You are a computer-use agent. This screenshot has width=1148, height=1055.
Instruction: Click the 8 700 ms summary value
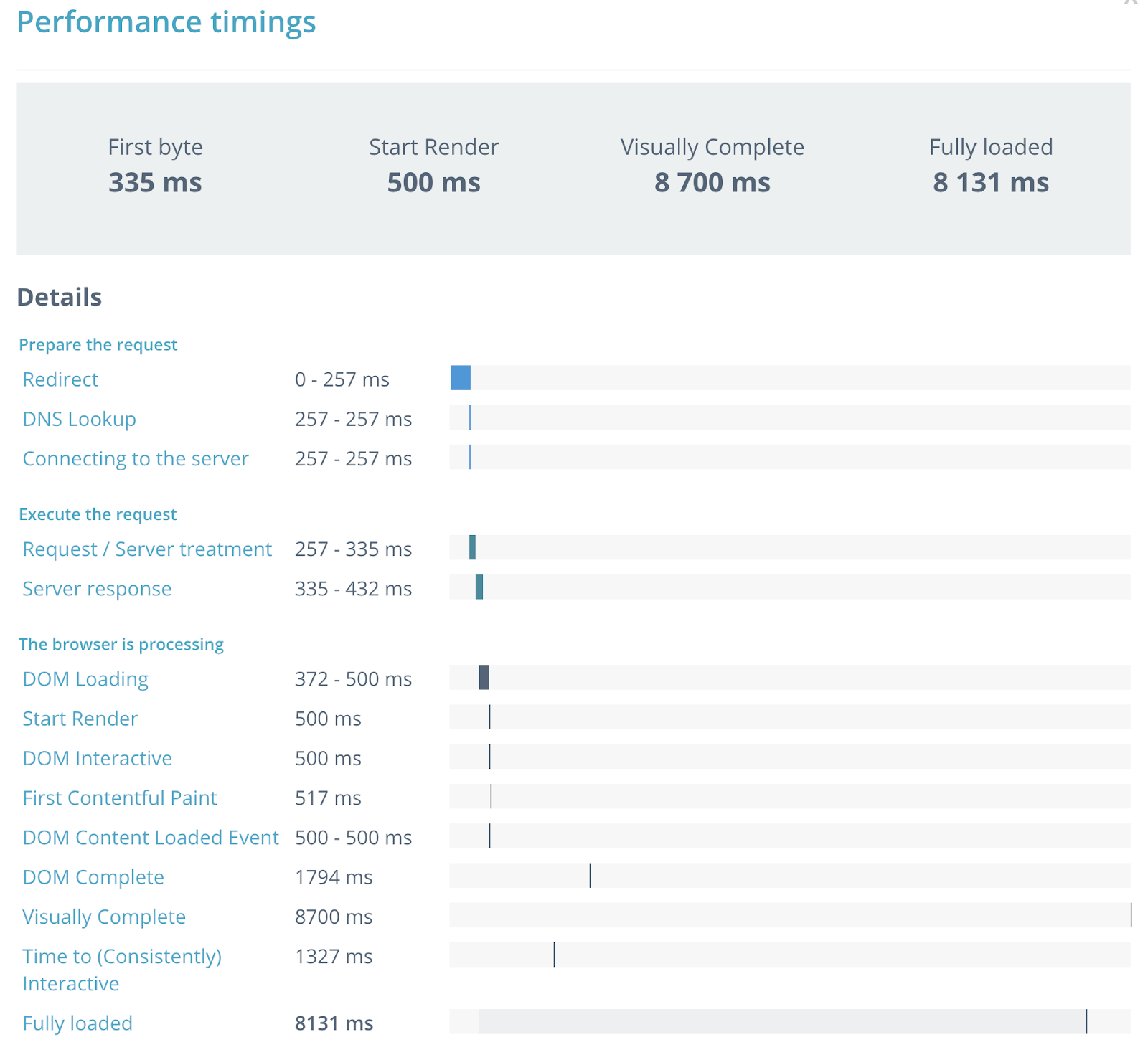click(712, 183)
